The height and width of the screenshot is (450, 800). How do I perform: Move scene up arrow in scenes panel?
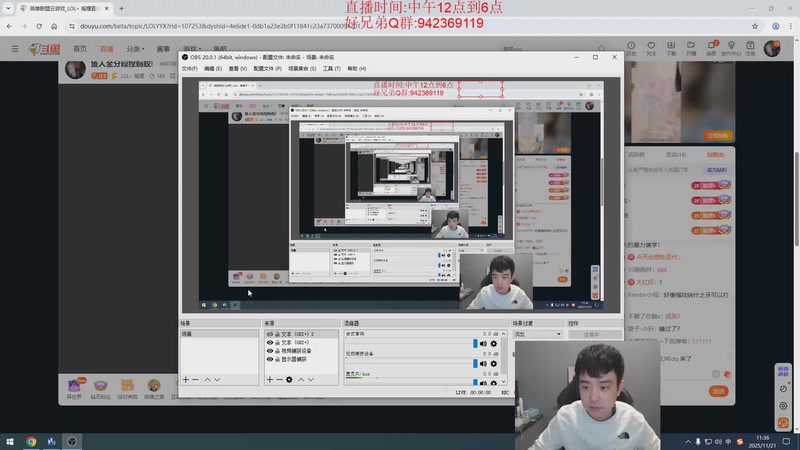click(x=207, y=380)
